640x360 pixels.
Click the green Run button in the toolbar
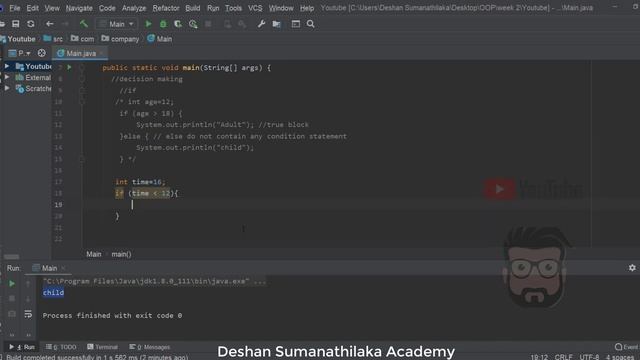(149, 24)
